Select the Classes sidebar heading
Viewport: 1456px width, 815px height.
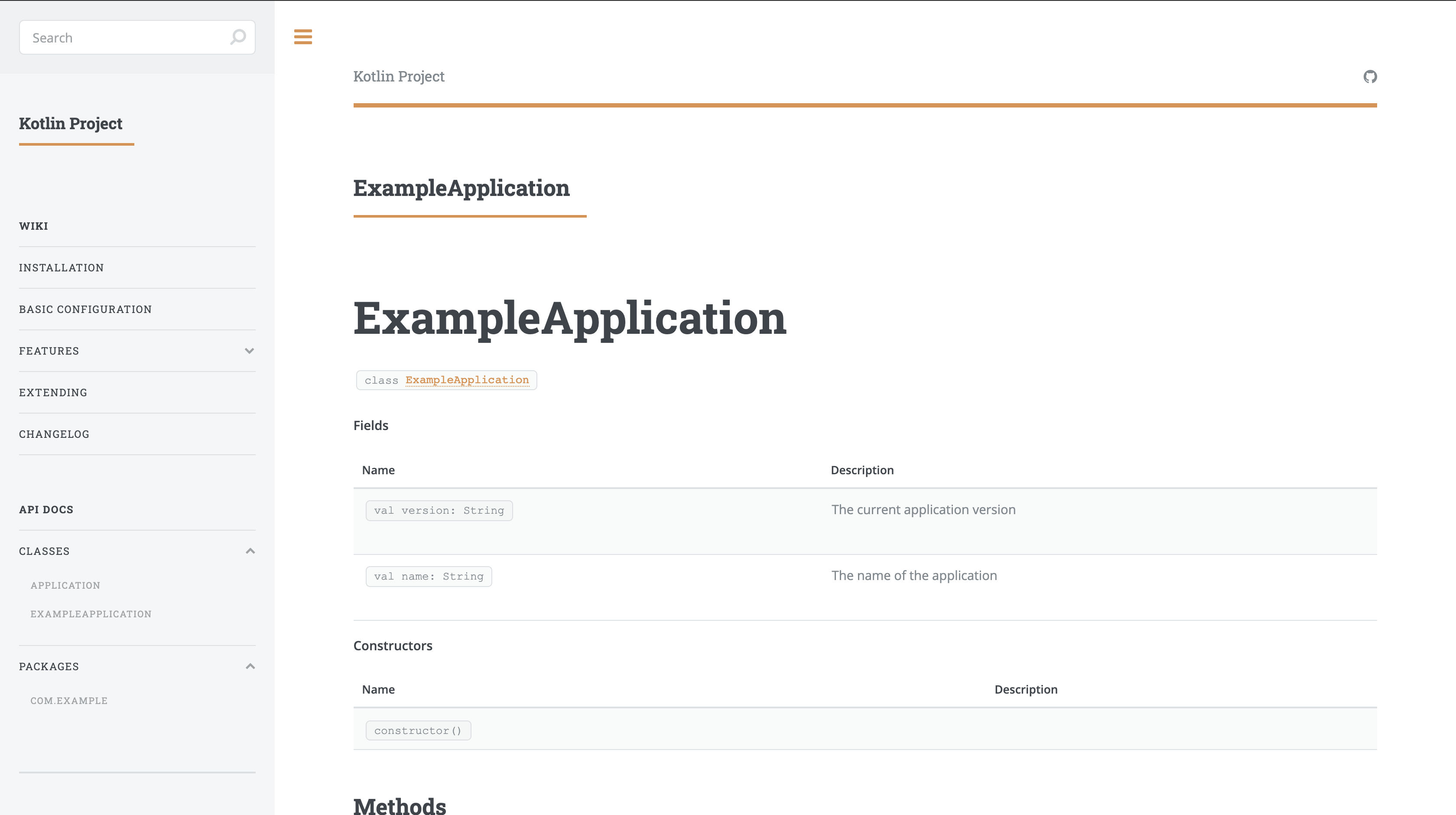[44, 551]
